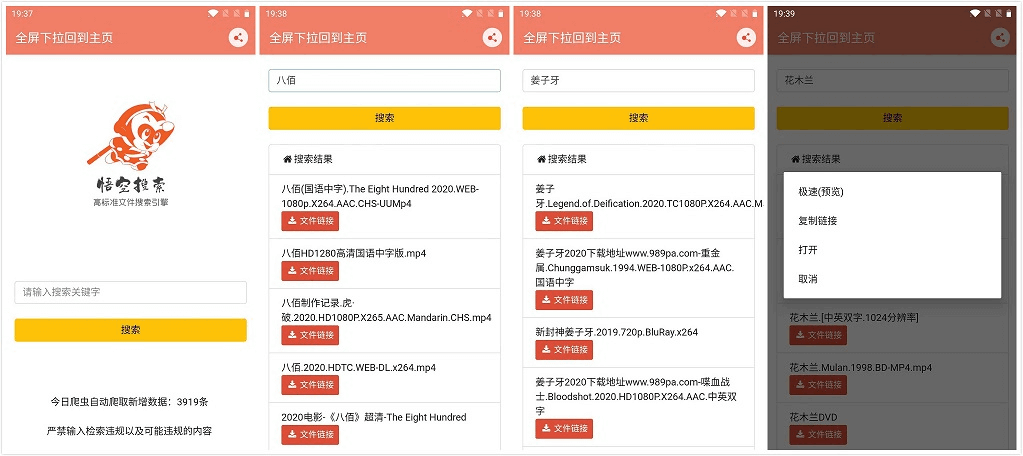
Task: Click the 搜索结果 header on the 八佰 screen
Action: [x=313, y=159]
